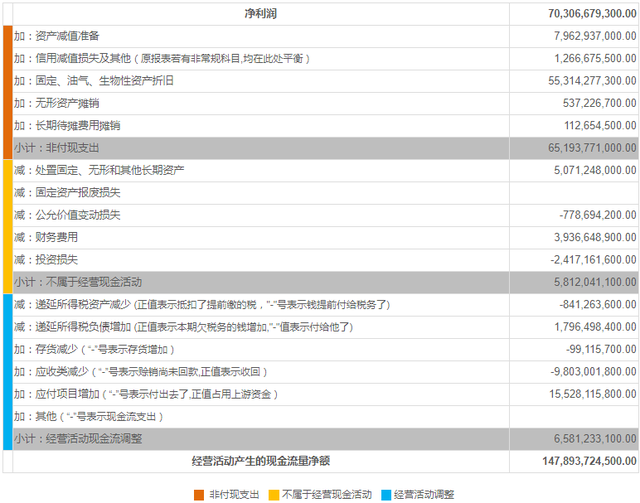Click the value -9,803,001,800.00
640x503 pixels.
pos(593,372)
